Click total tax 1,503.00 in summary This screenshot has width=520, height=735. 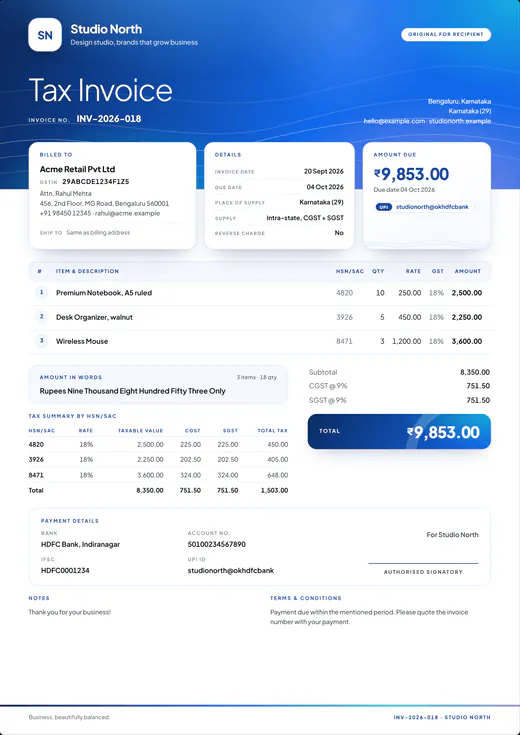(275, 490)
